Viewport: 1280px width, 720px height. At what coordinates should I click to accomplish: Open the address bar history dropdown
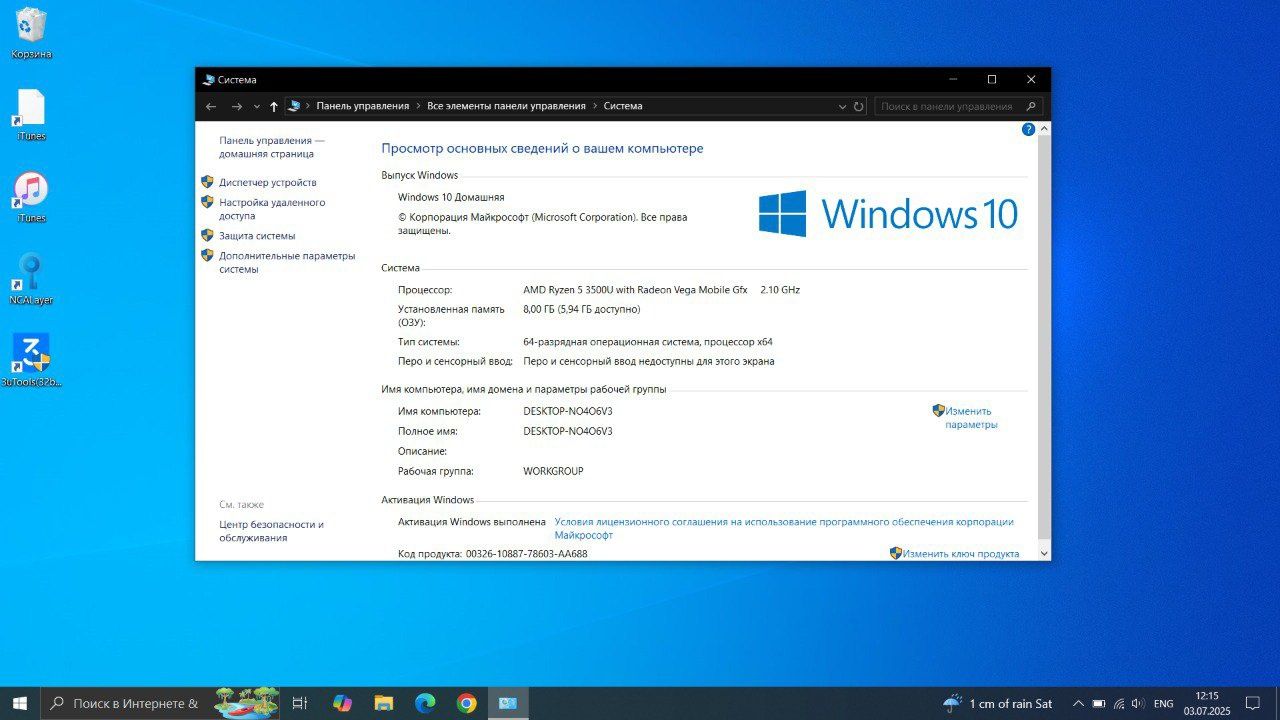pyautogui.click(x=842, y=106)
